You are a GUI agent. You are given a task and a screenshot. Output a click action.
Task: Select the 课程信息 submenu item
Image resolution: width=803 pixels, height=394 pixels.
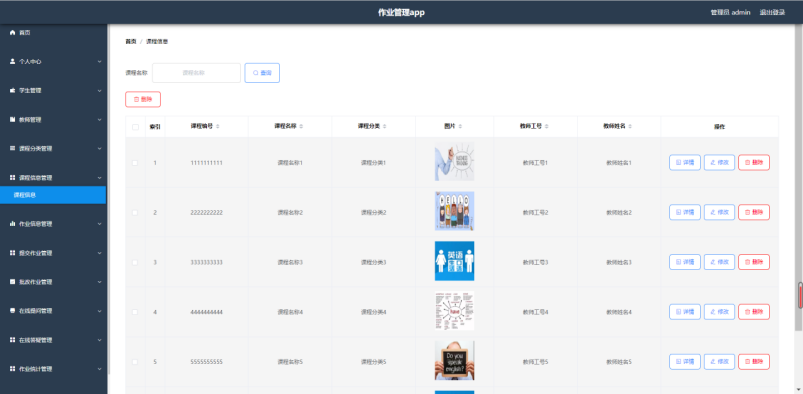point(53,195)
